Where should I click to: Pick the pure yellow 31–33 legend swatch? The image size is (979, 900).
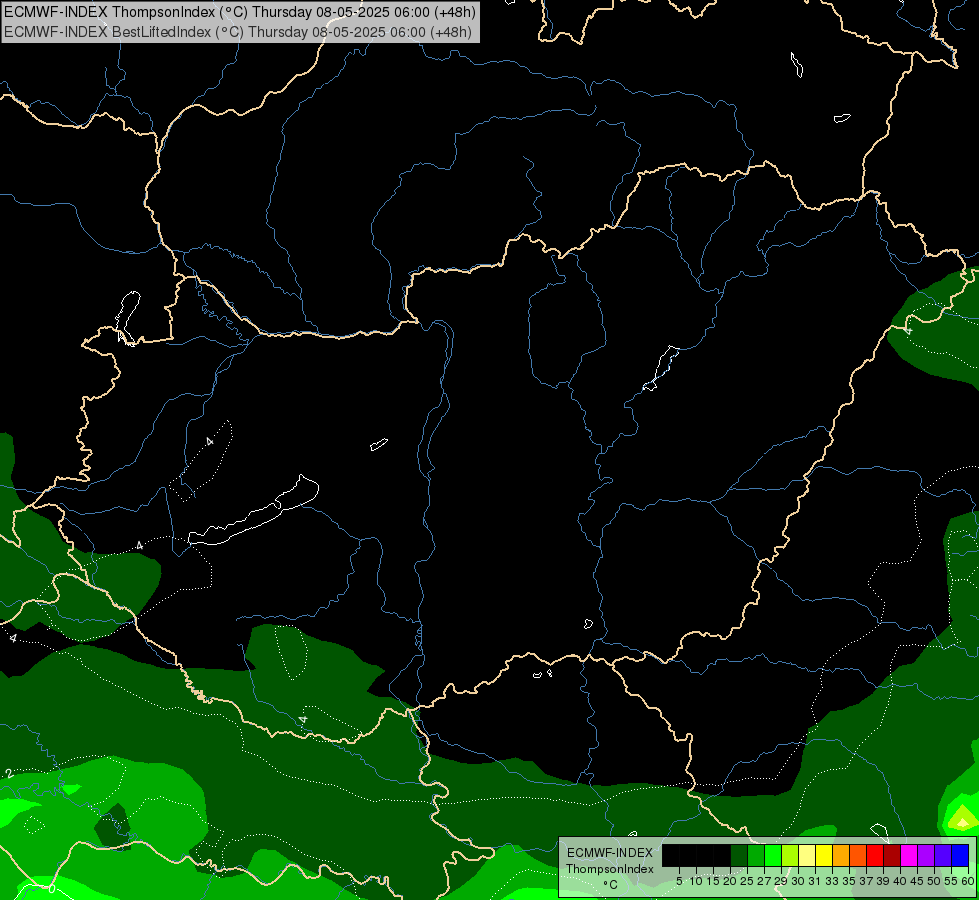pos(824,855)
